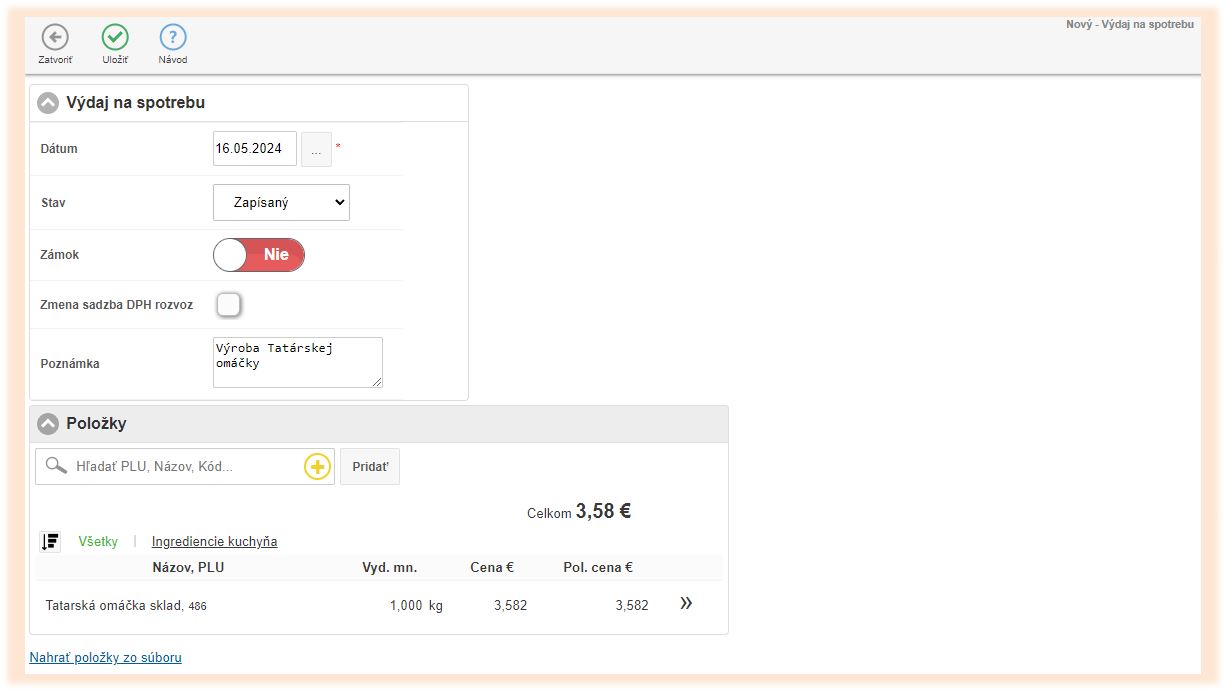Screen dimensions: 1226x696
Task: Collapse the Položky section
Action: point(48,424)
